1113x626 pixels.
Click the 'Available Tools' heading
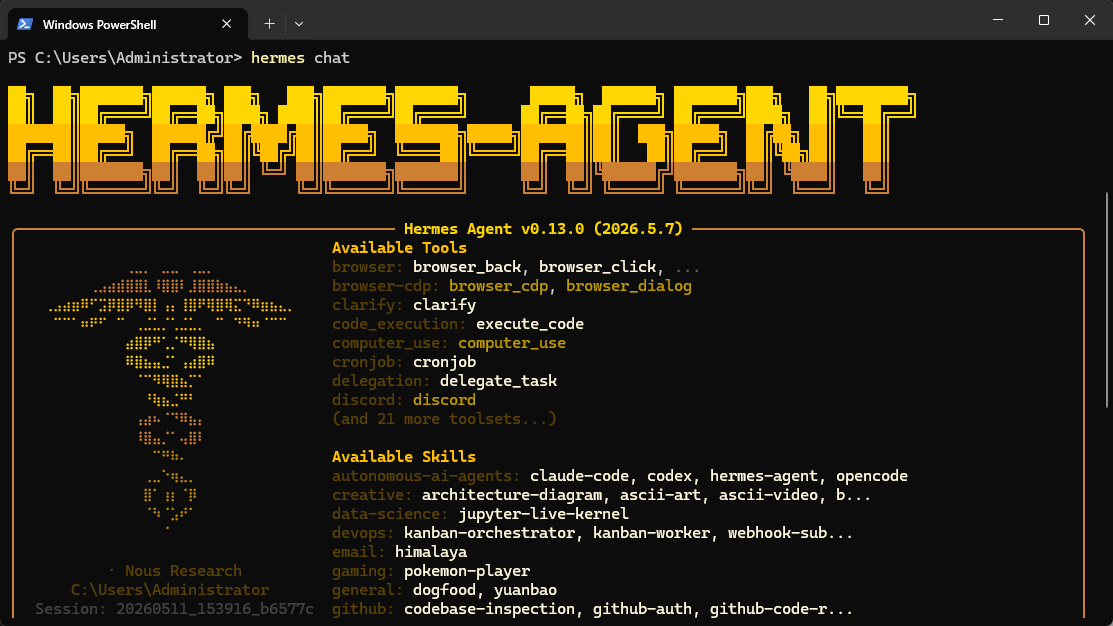click(x=399, y=248)
